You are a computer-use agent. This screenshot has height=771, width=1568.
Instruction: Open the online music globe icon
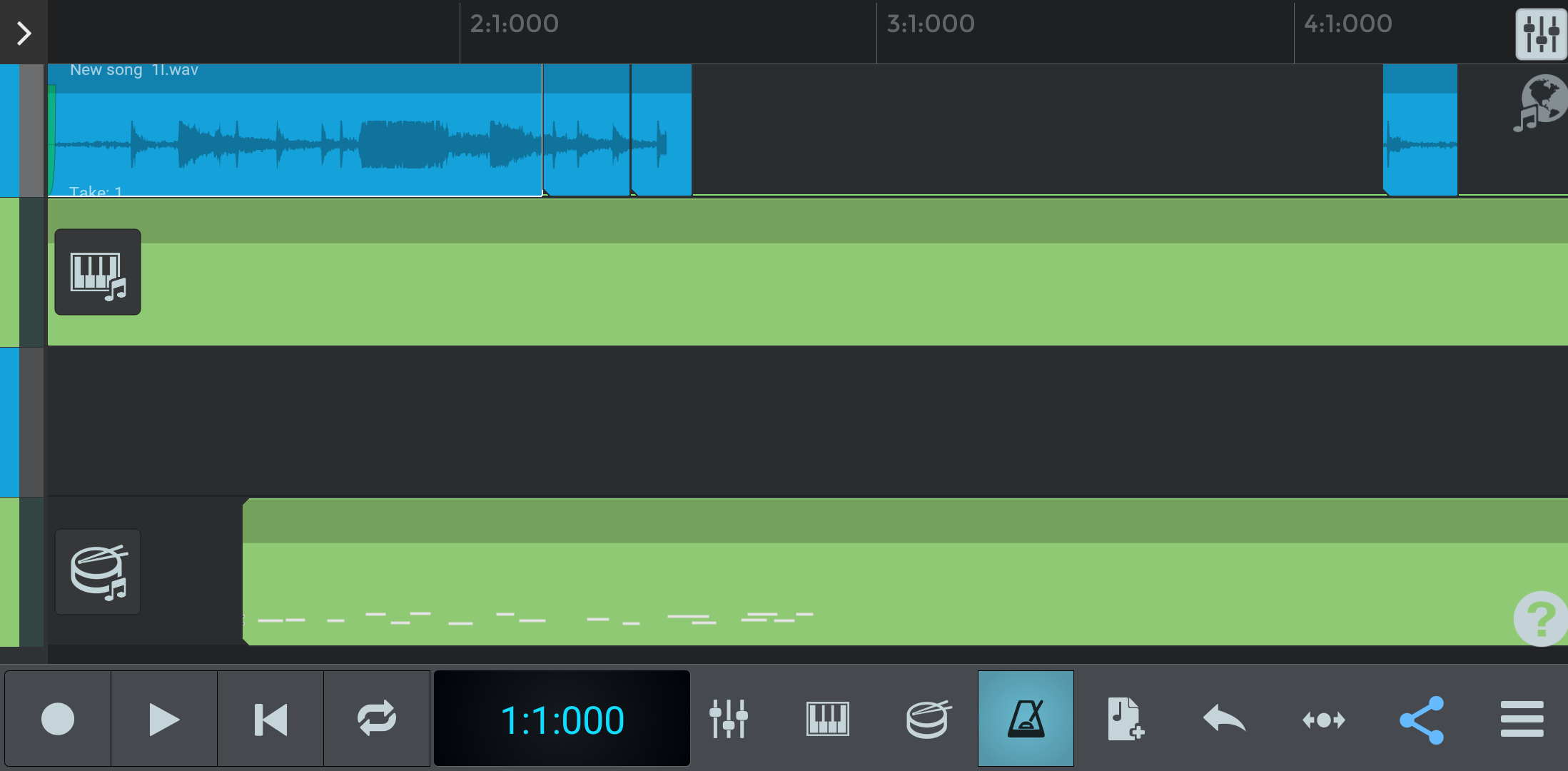tap(1541, 104)
